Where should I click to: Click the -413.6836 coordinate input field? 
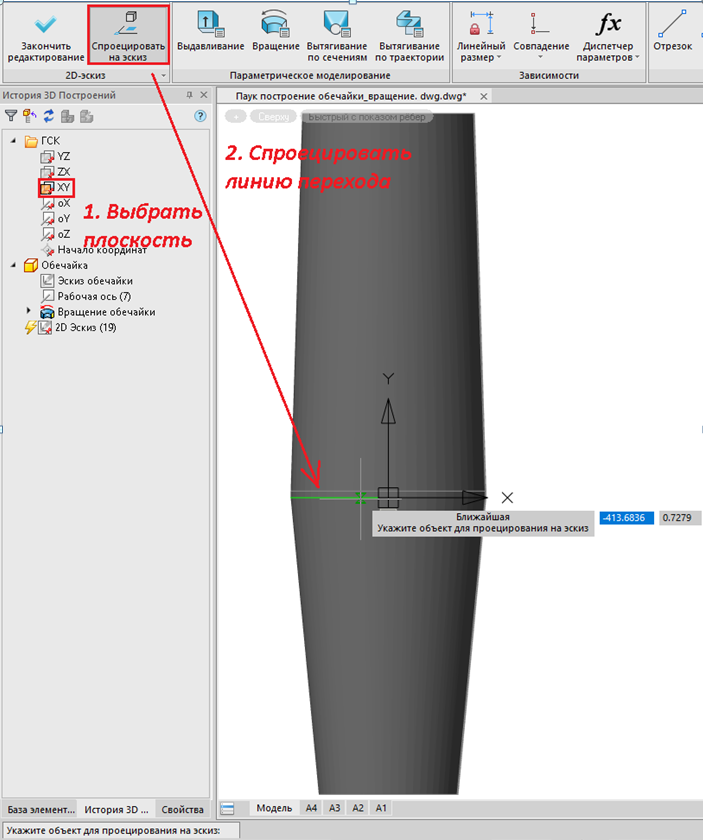click(627, 518)
